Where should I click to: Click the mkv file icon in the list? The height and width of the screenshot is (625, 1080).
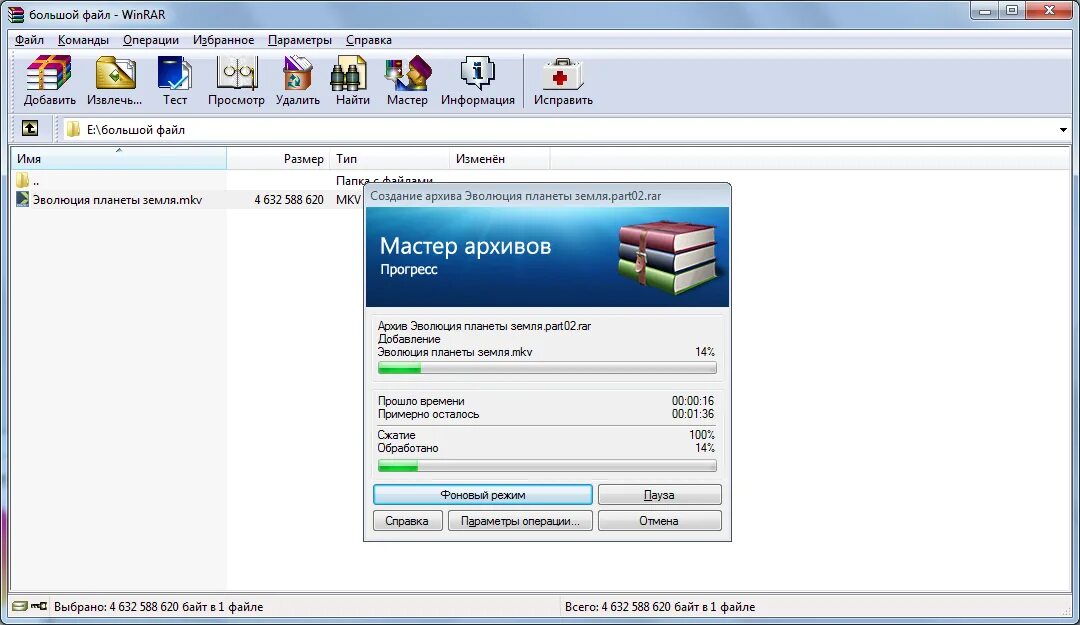point(23,200)
